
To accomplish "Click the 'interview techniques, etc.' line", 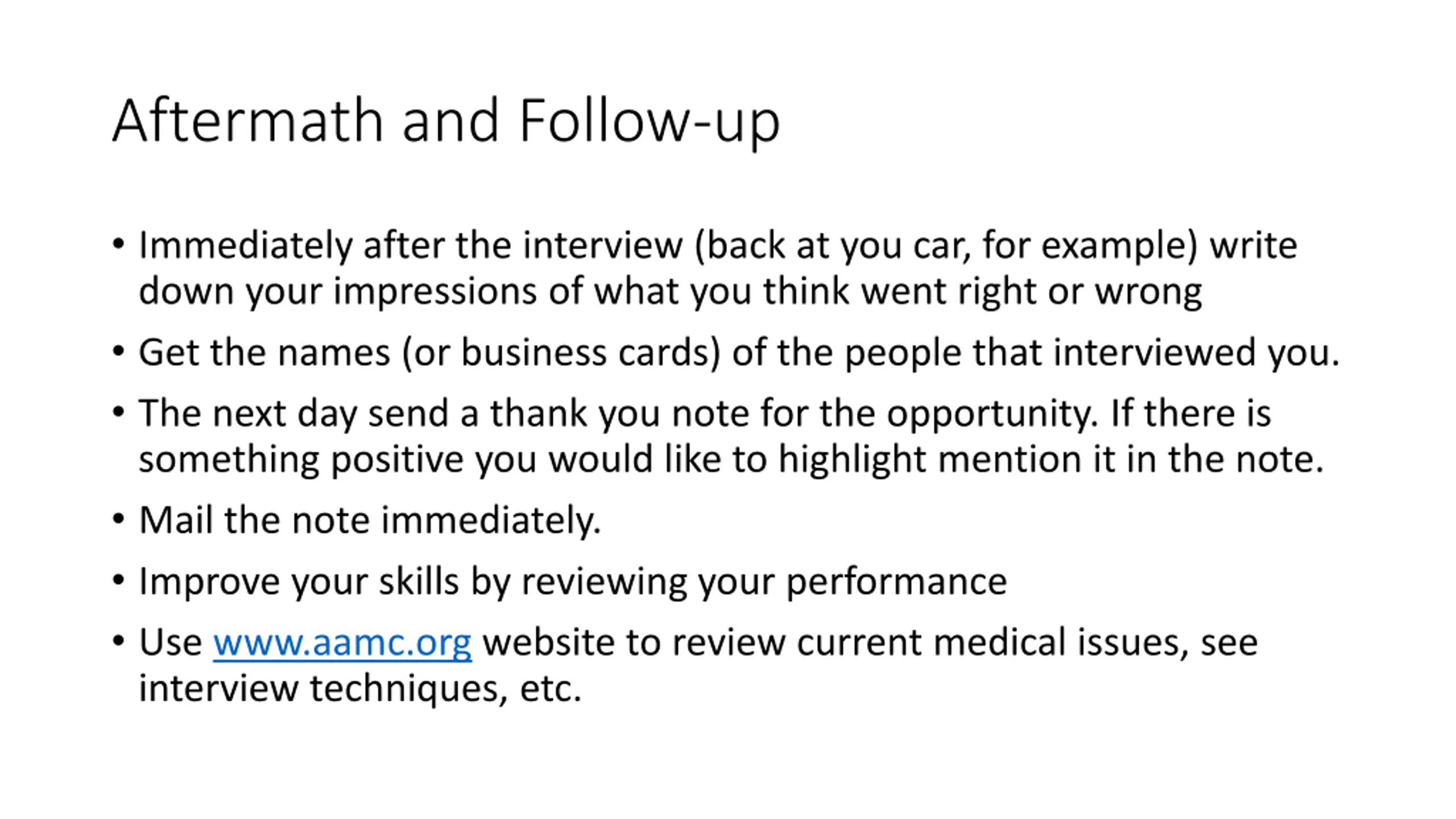I will (x=360, y=689).
